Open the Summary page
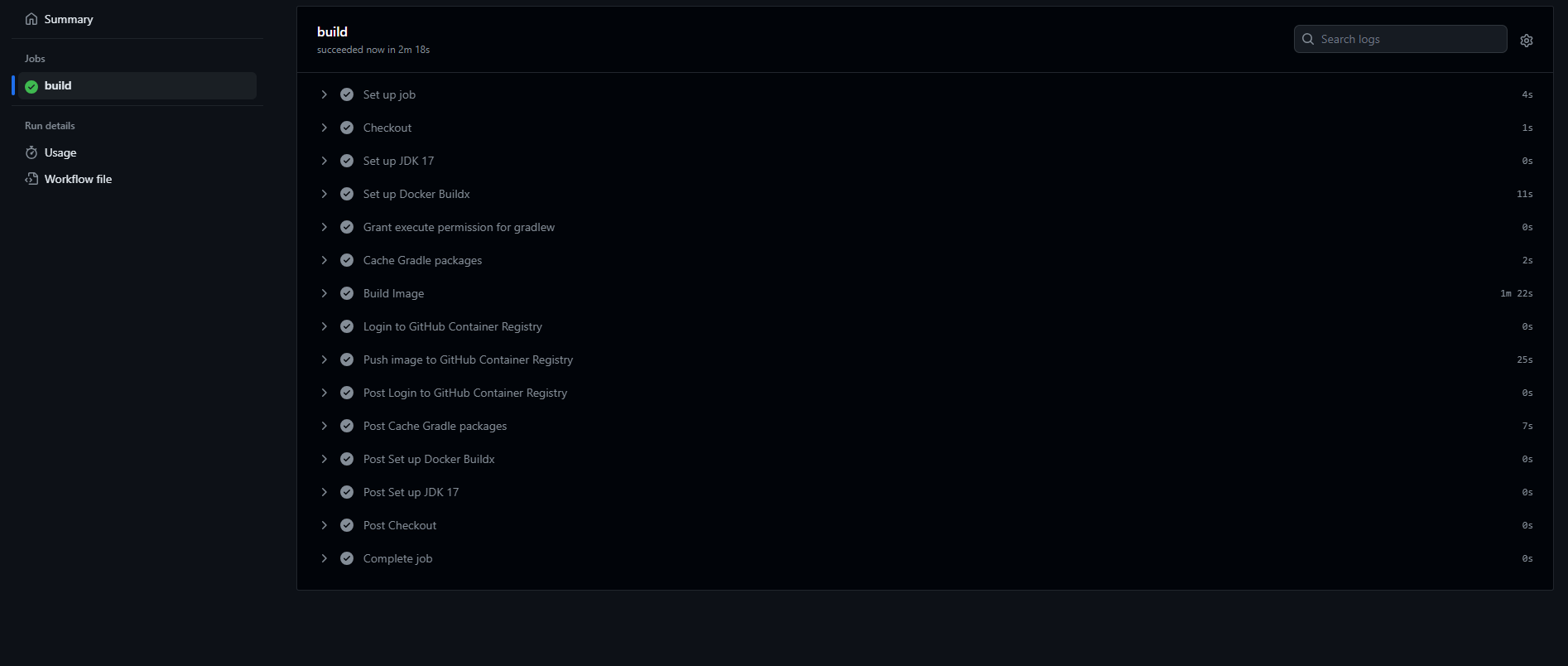This screenshot has height=666, width=1568. pyautogui.click(x=69, y=19)
